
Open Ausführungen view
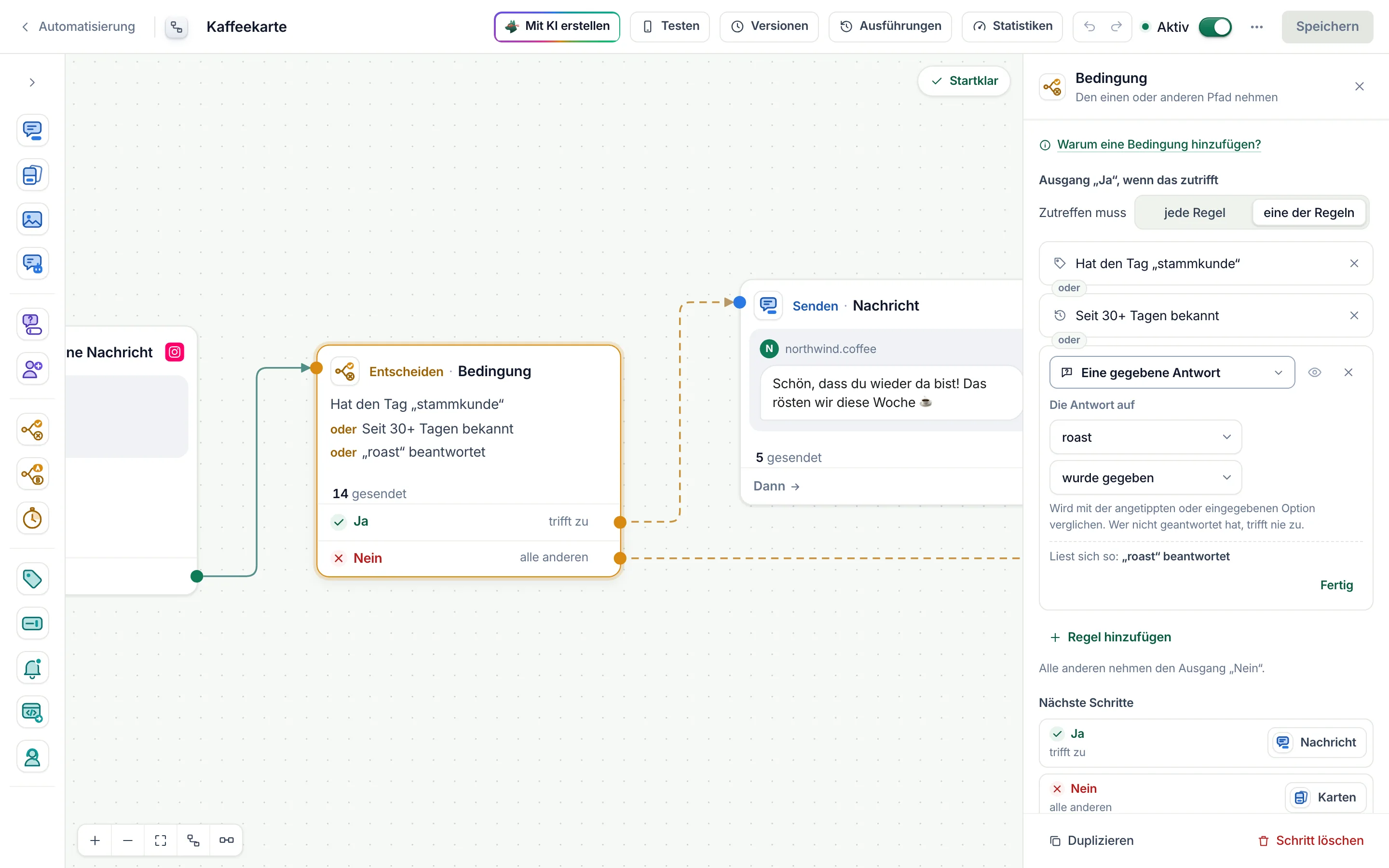[890, 27]
